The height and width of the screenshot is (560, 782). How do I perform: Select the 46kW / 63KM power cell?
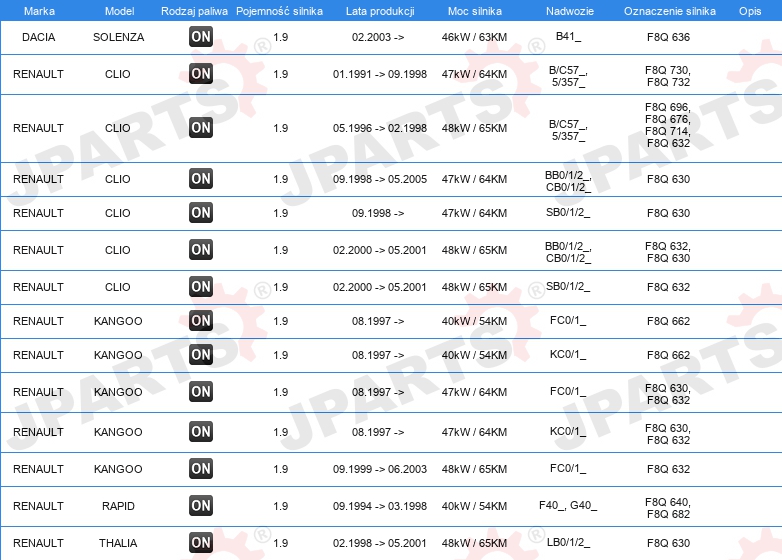pos(474,37)
